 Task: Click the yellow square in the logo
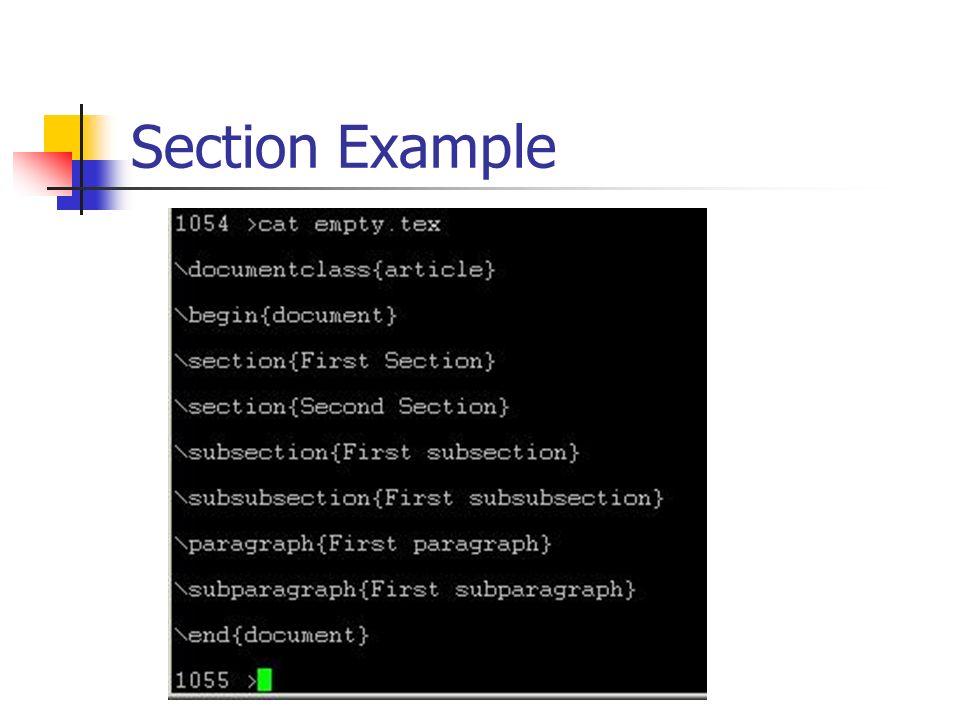tap(63, 135)
